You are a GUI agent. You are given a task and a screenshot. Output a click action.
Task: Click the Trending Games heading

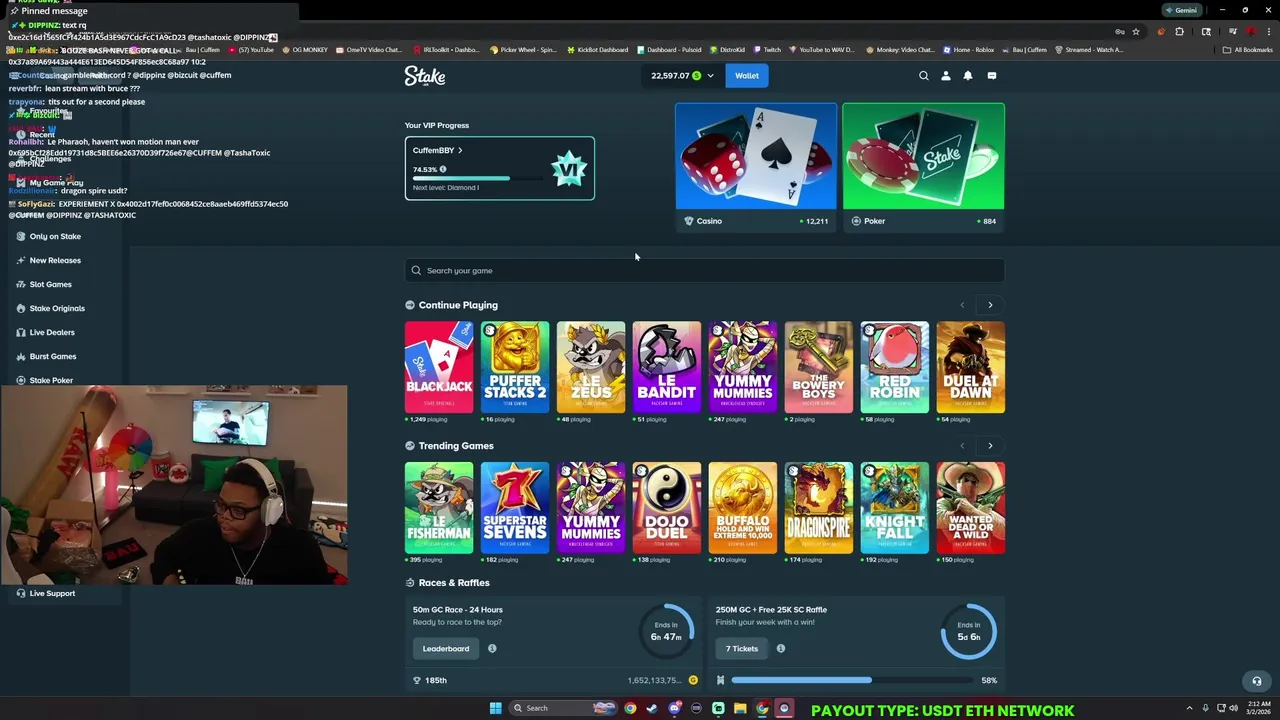pos(456,446)
